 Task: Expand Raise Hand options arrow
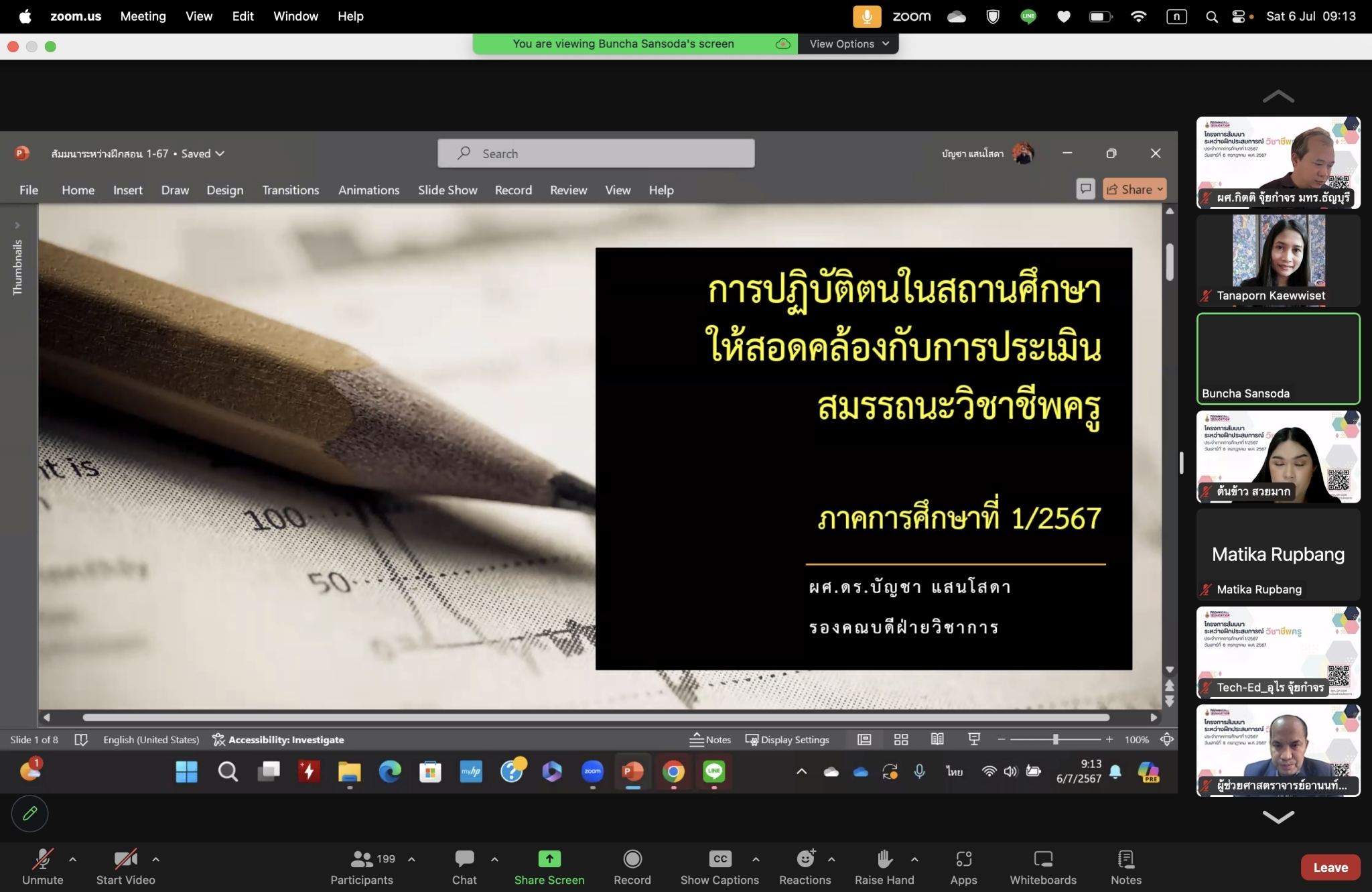click(x=914, y=859)
